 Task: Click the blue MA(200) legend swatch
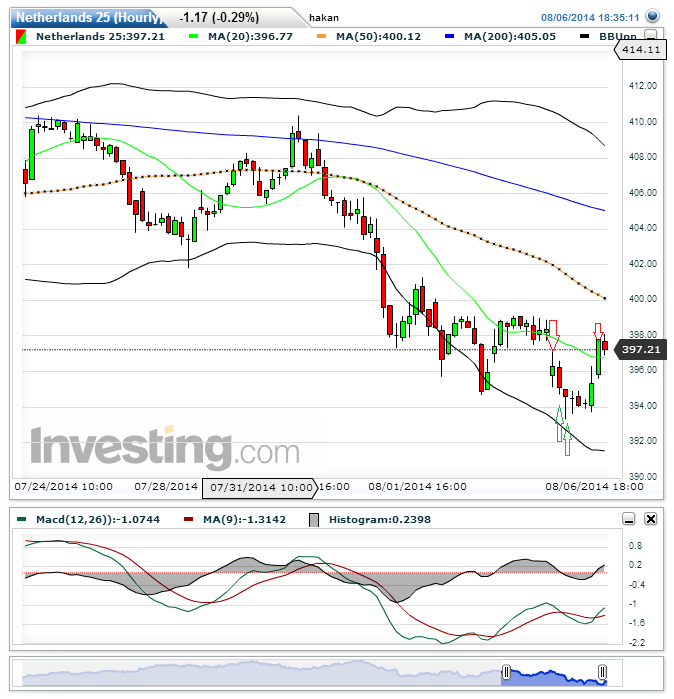pyautogui.click(x=450, y=37)
